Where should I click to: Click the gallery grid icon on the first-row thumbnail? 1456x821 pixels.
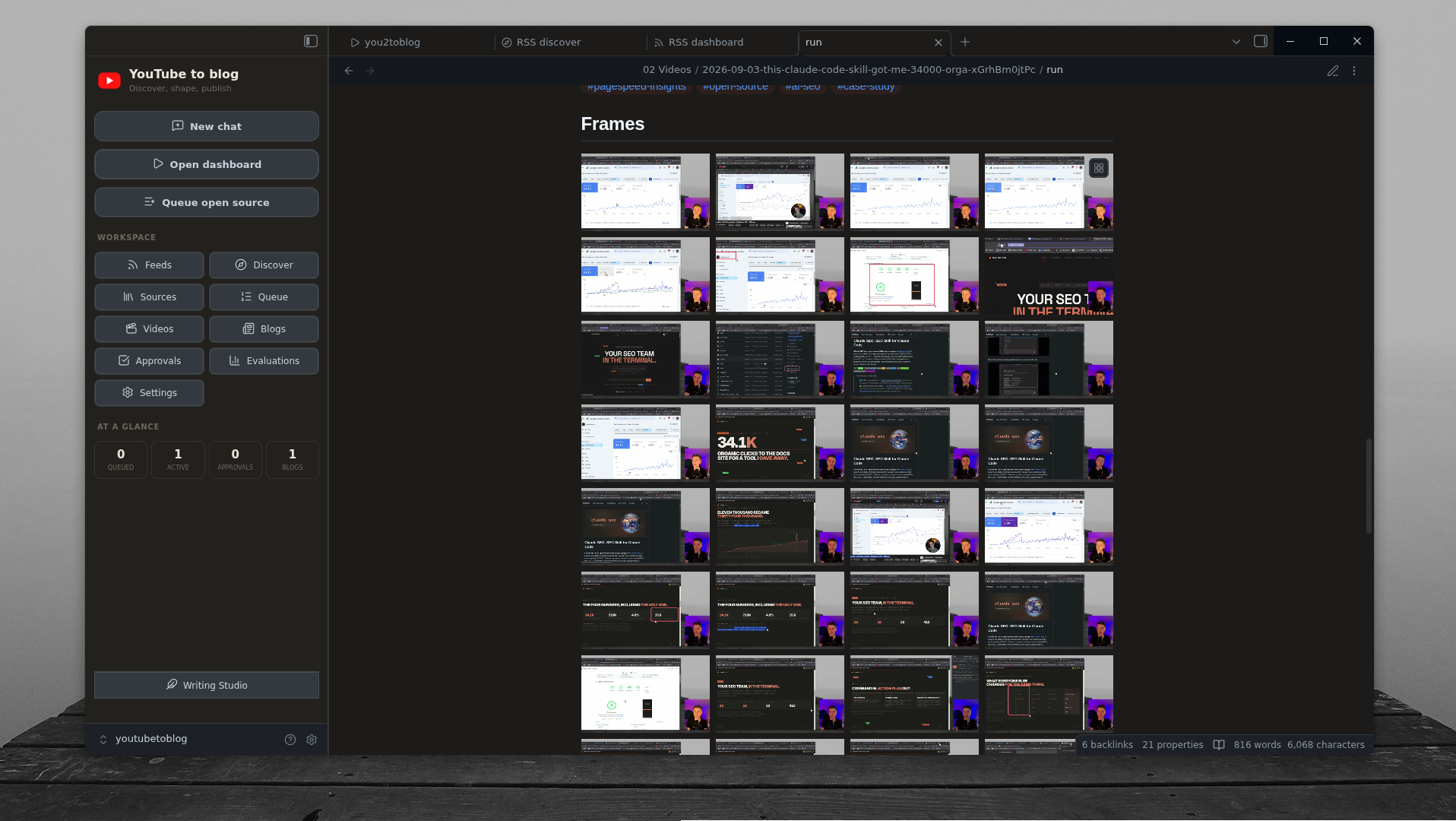[x=1099, y=168]
